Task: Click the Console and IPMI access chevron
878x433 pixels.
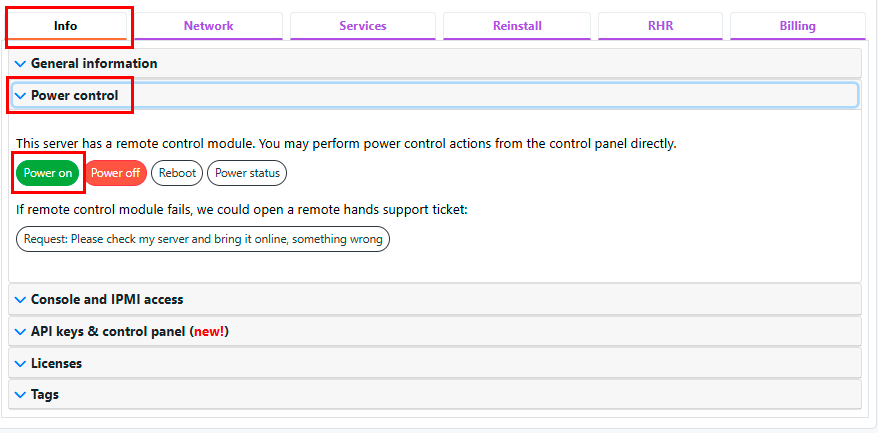Action: (20, 300)
